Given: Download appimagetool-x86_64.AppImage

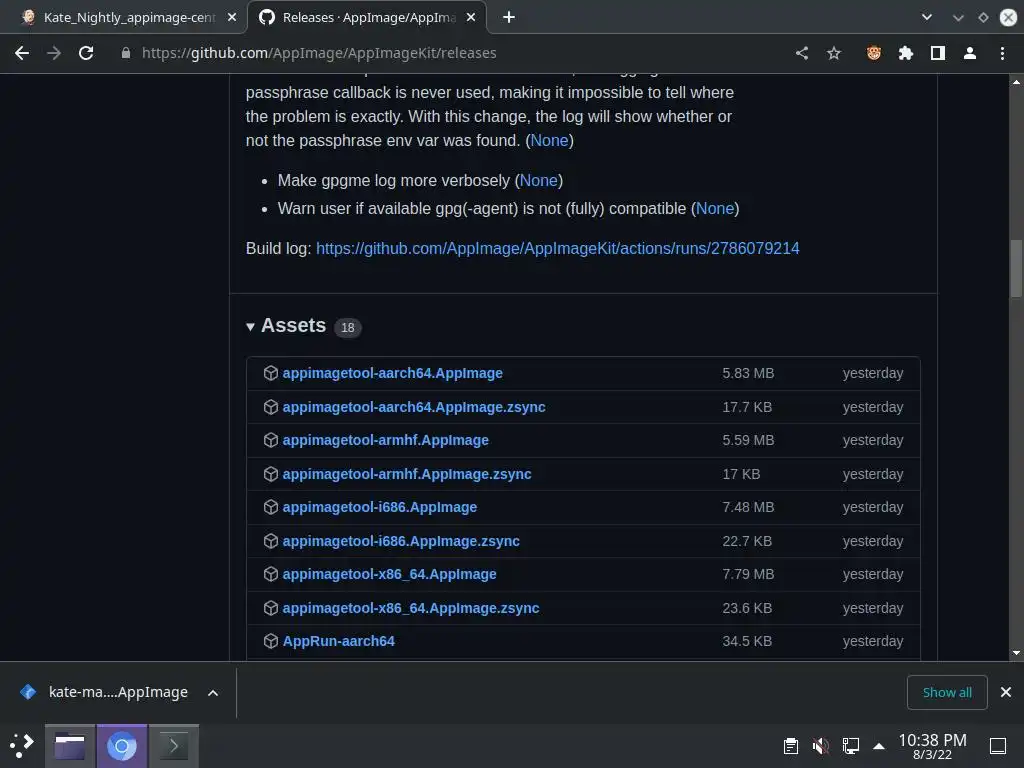Looking at the screenshot, I should 389,574.
